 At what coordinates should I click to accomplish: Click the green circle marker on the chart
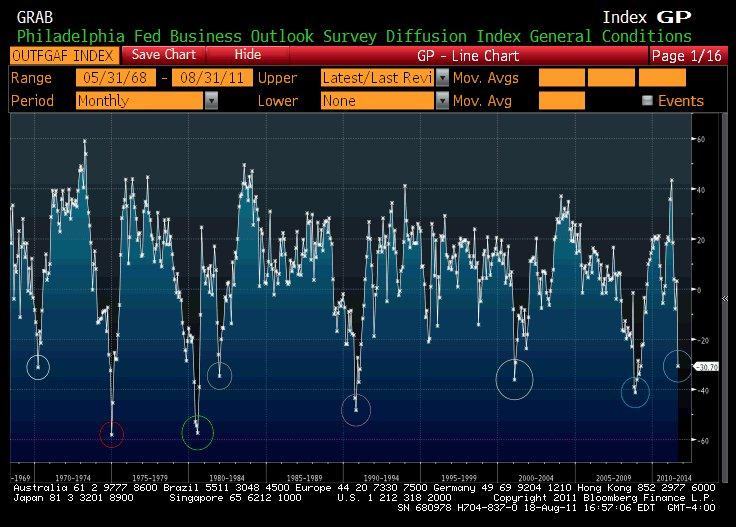(197, 432)
